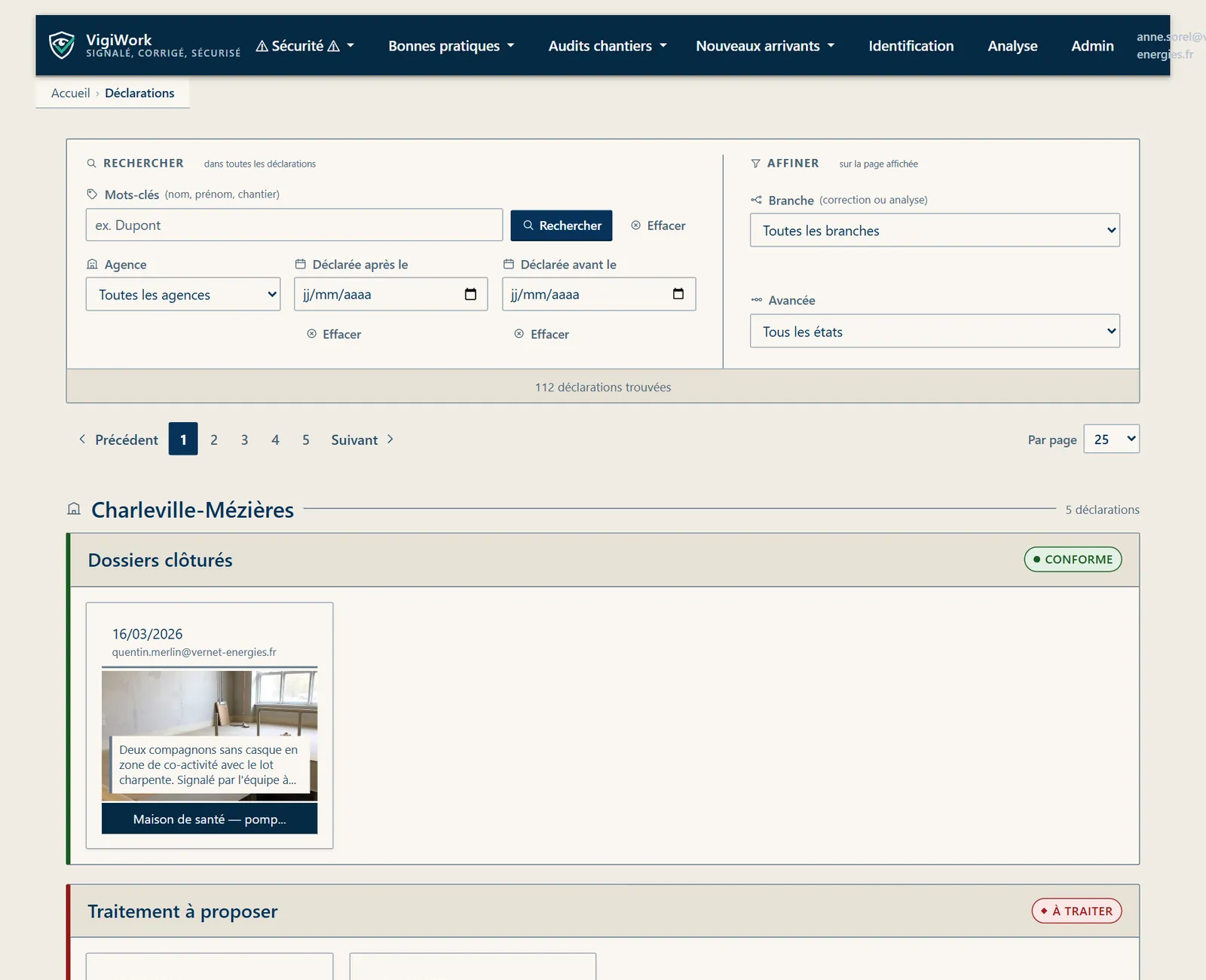
Task: Click the Rechercher button
Action: [562, 225]
